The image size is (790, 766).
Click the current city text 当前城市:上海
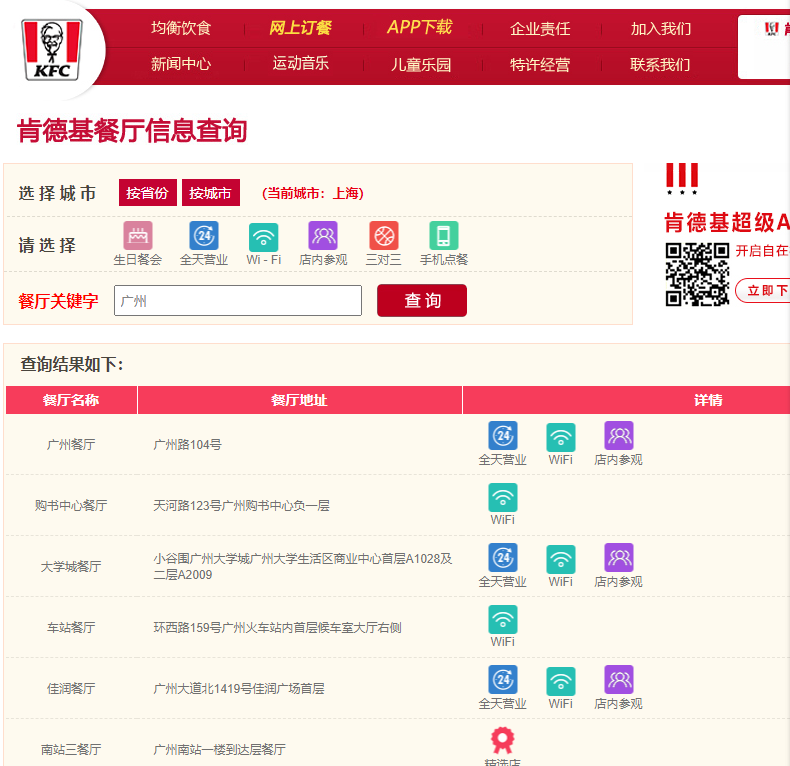(x=313, y=193)
